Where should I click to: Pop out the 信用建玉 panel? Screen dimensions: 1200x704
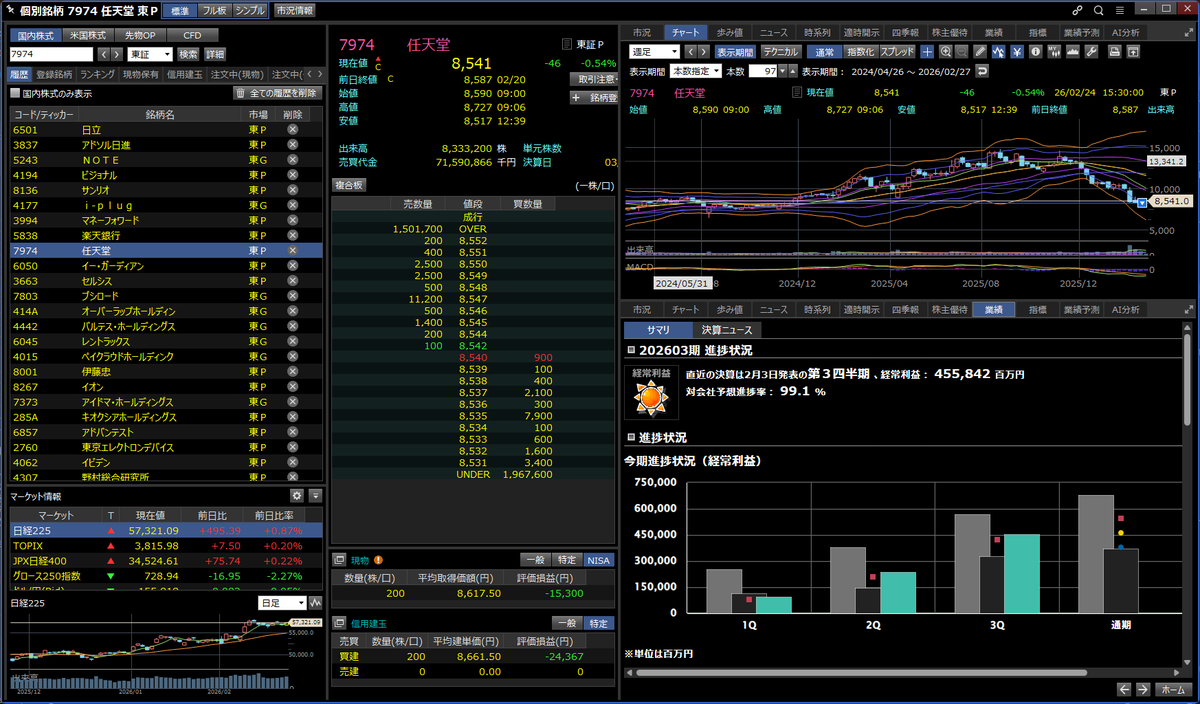[338, 622]
